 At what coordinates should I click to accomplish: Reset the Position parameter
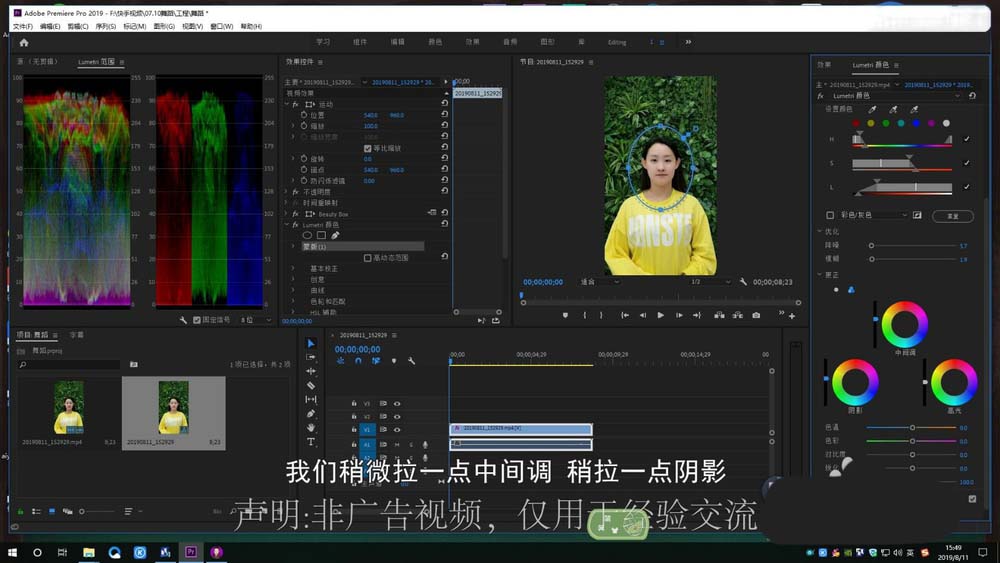tap(445, 115)
